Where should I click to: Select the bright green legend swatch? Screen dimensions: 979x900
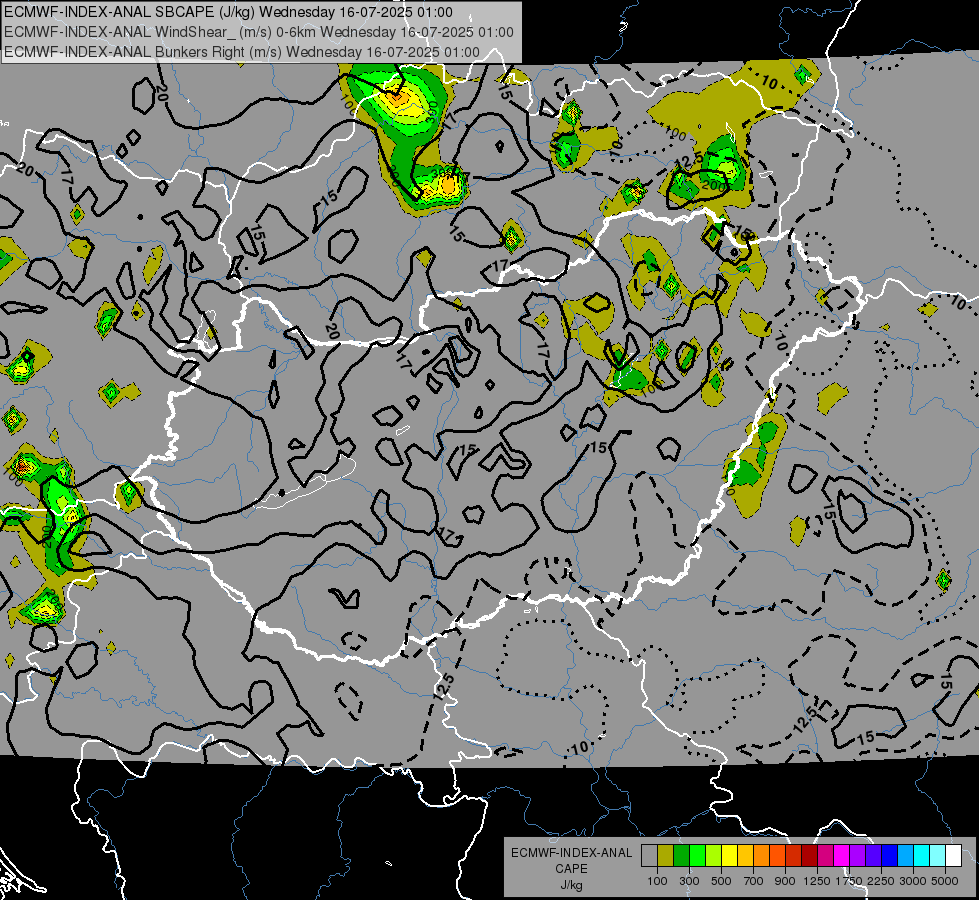tap(697, 855)
